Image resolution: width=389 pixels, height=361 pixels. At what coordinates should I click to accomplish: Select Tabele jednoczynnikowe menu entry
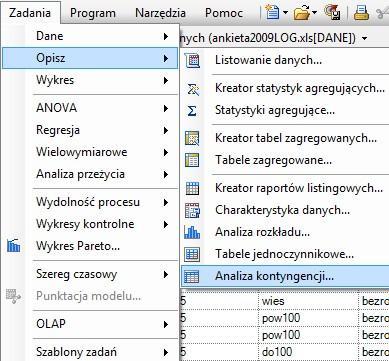click(x=285, y=254)
